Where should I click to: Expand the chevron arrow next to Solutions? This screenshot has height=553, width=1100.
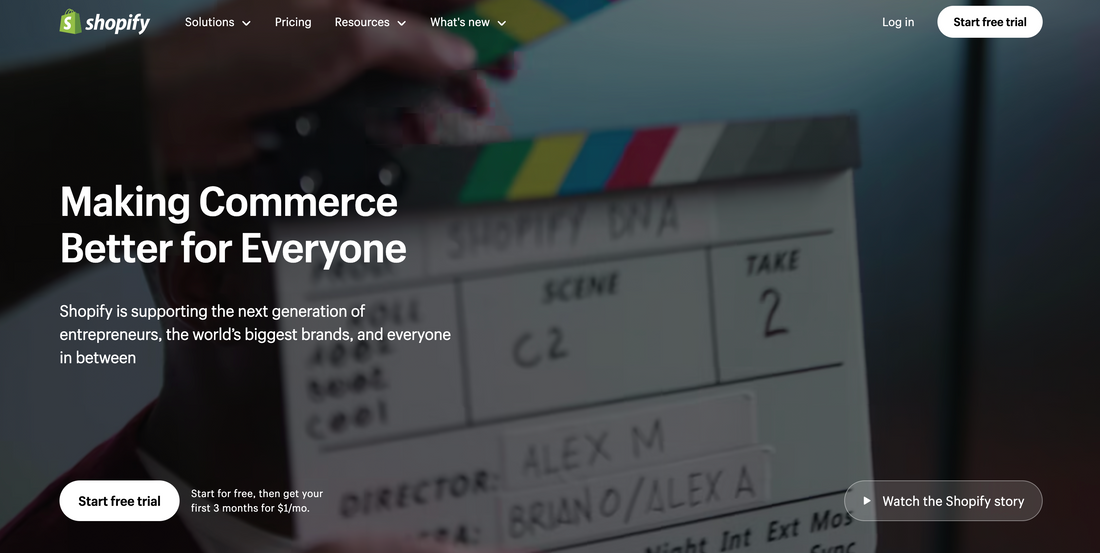point(246,23)
